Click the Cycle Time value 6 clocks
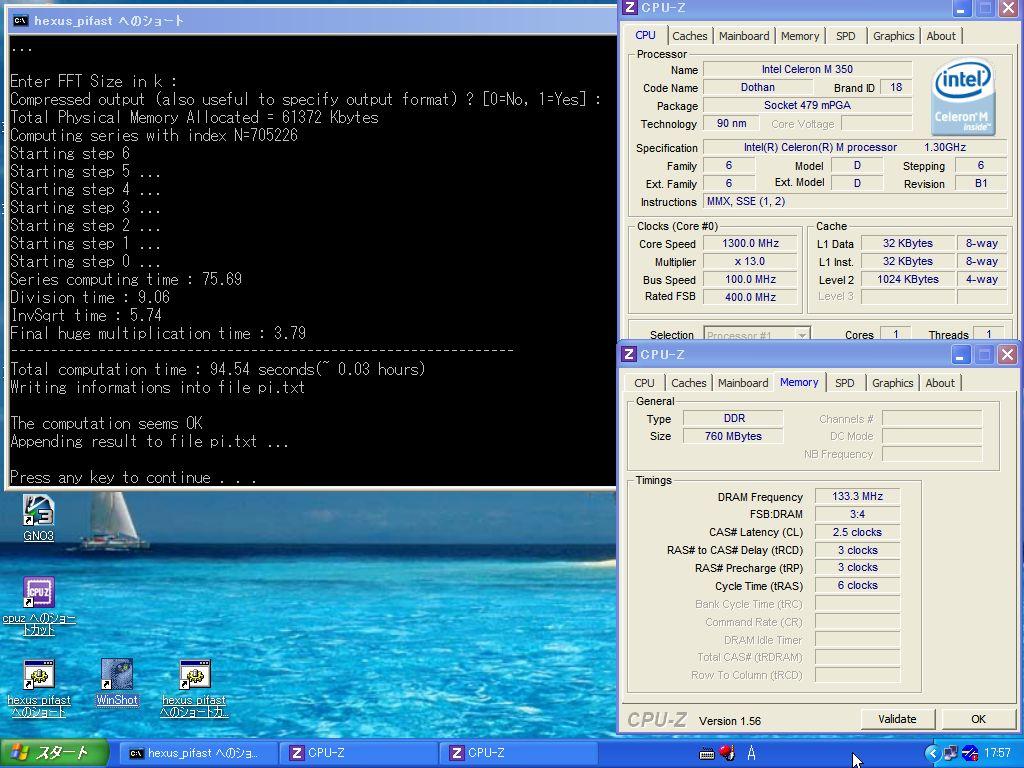The height and width of the screenshot is (768, 1024). pyautogui.click(x=857, y=586)
